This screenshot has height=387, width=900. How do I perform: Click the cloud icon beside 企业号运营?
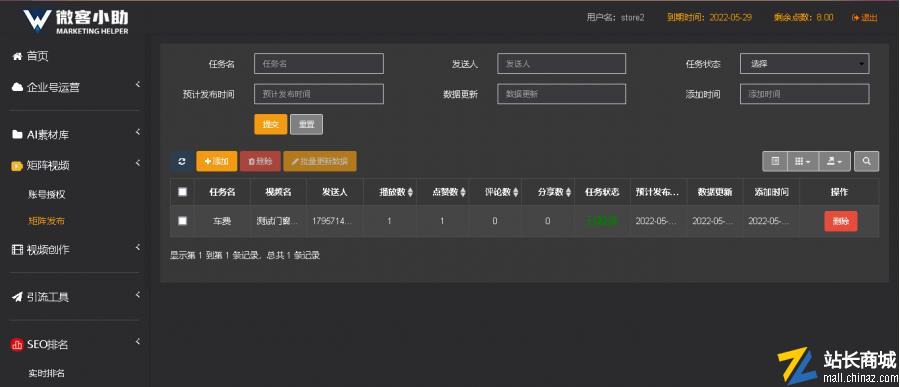(x=17, y=87)
